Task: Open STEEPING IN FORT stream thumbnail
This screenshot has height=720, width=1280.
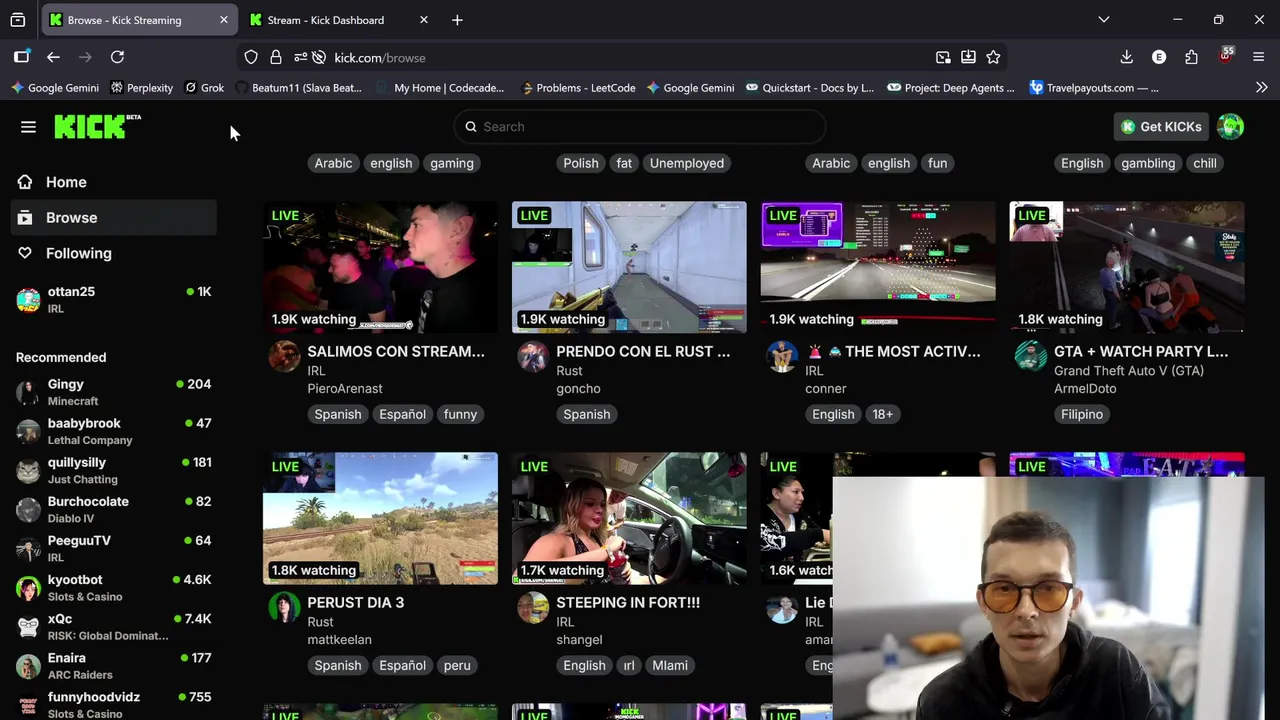Action: [629, 518]
